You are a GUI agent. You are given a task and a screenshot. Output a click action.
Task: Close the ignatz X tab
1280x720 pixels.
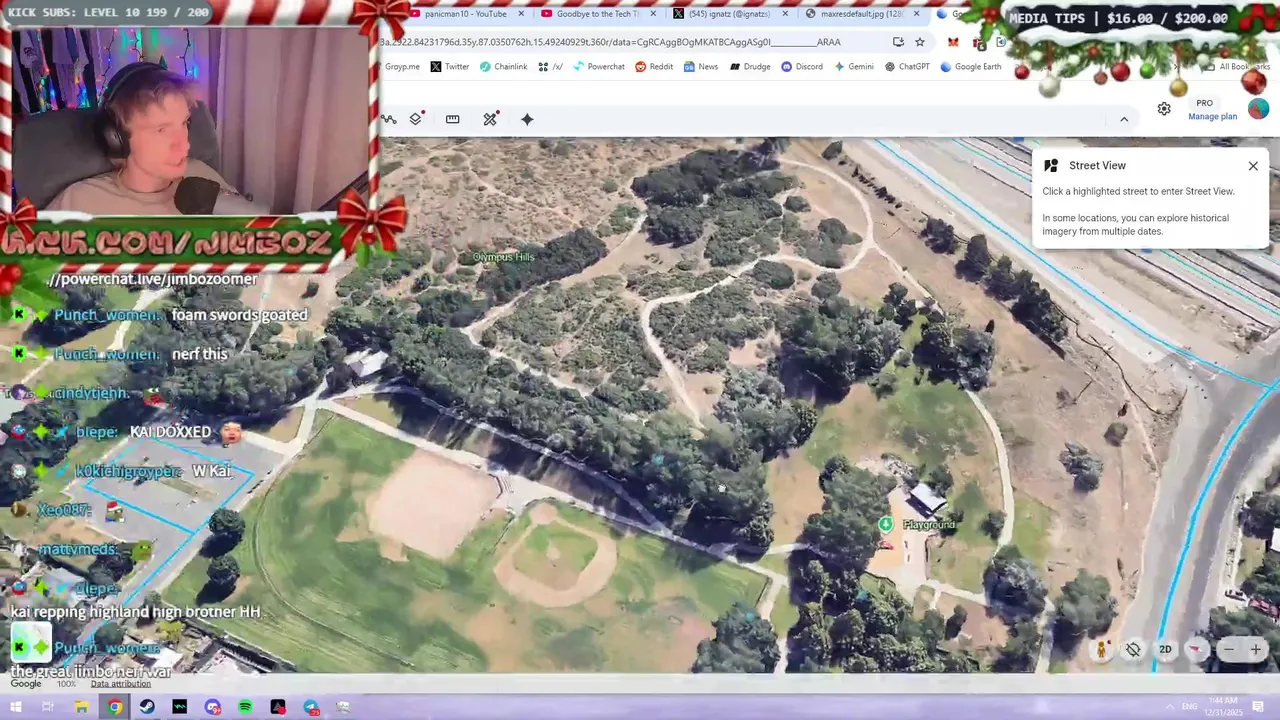(785, 14)
